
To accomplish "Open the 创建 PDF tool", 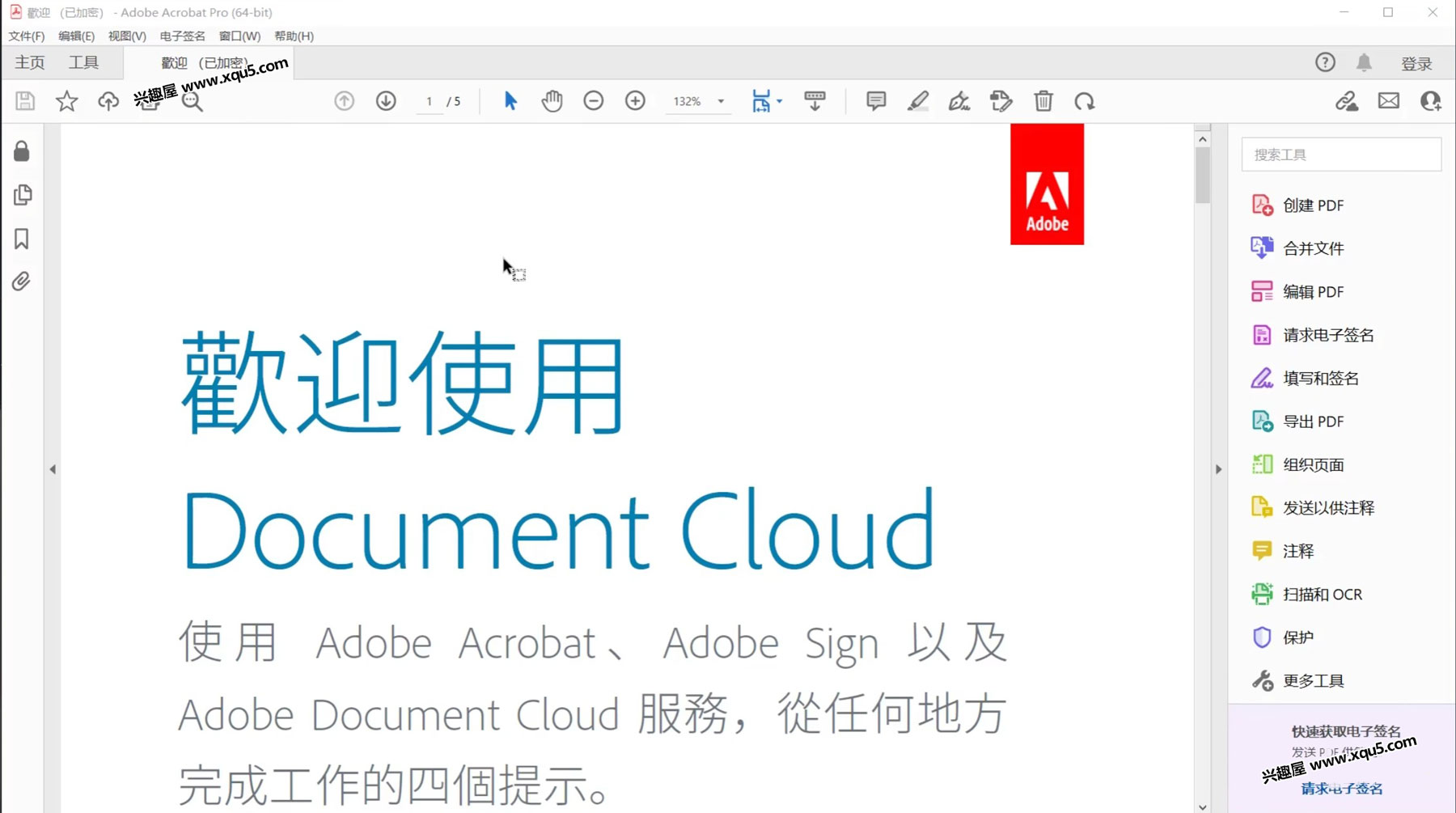I will pyautogui.click(x=1297, y=205).
